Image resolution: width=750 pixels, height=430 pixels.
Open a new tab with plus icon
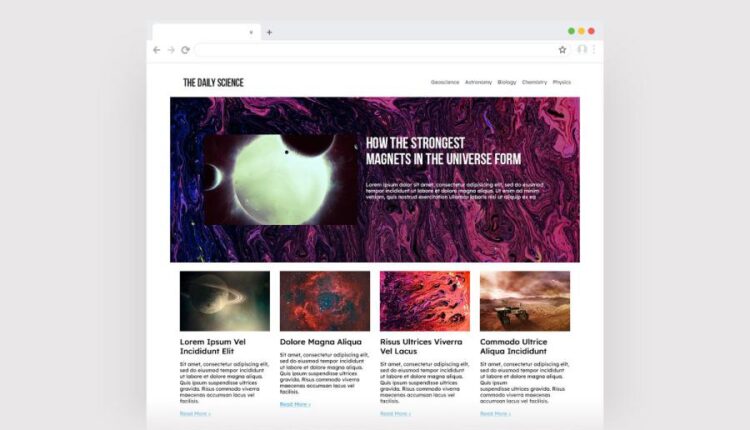269,33
